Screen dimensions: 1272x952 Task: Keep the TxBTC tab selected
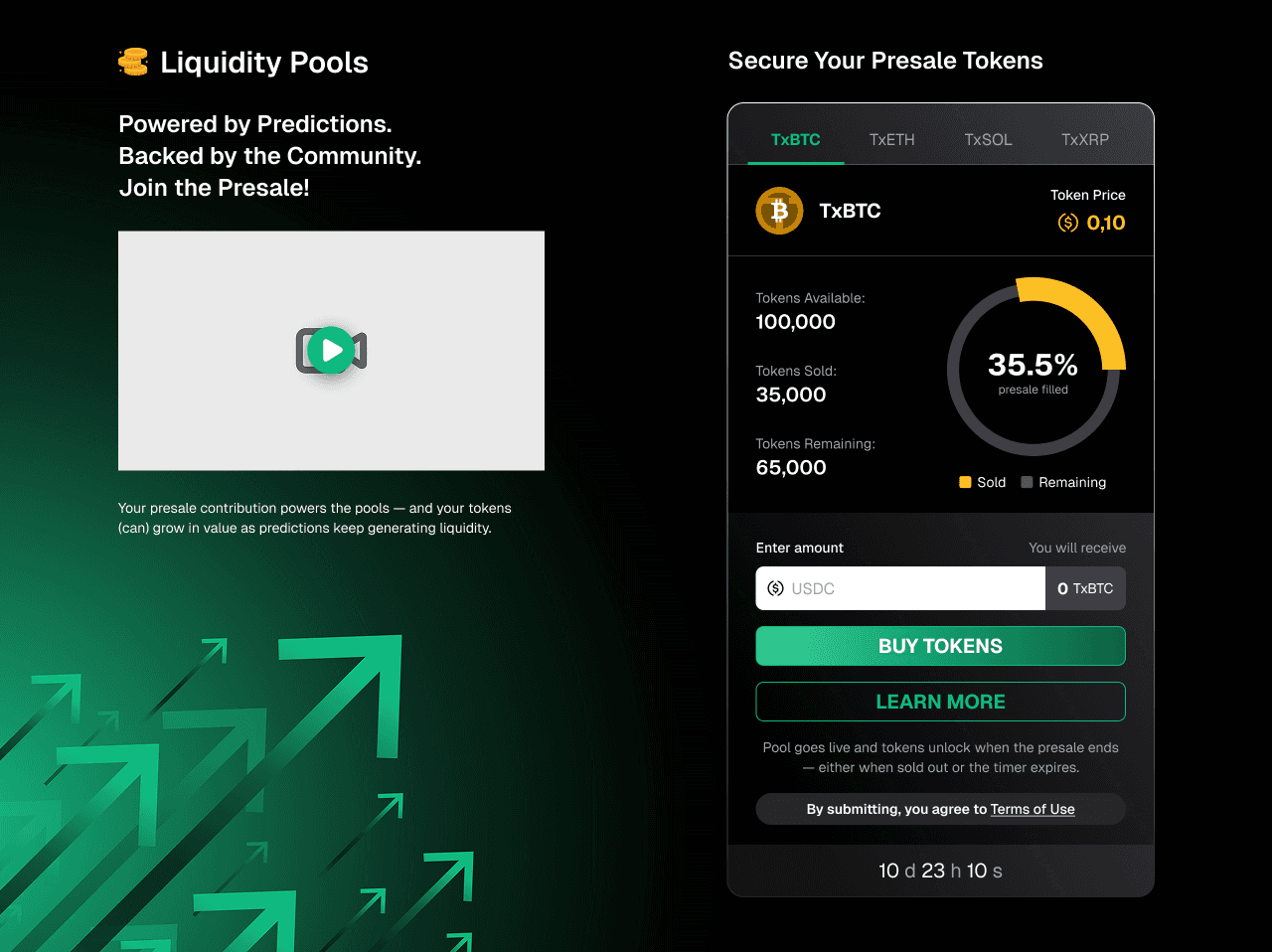[x=795, y=139]
